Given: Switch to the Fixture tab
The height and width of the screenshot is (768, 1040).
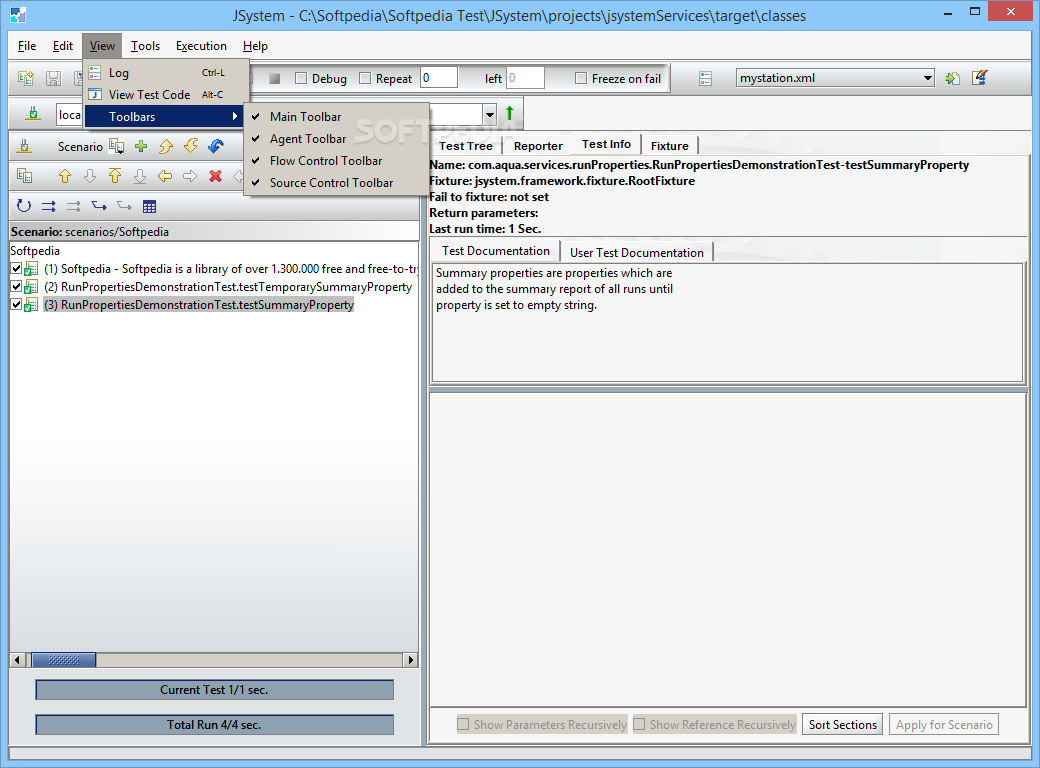Looking at the screenshot, I should 669,146.
